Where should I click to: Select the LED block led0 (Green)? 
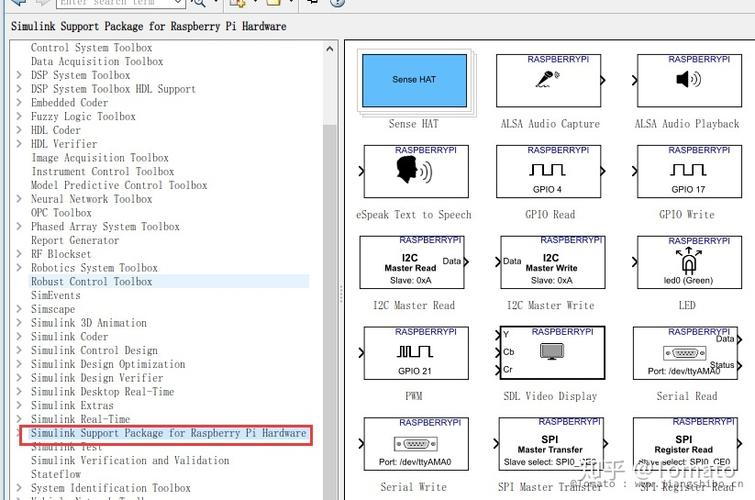pyautogui.click(x=689, y=262)
